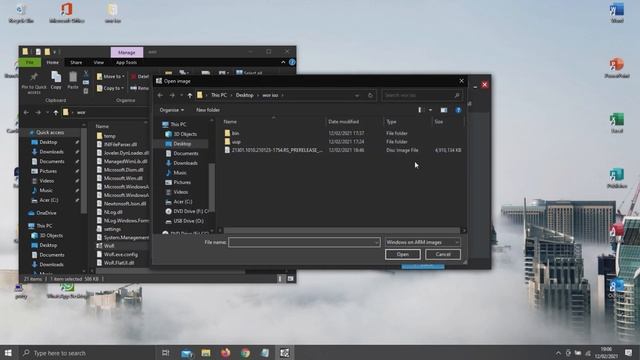Click the Manage contextual tab in Explorer

pyautogui.click(x=127, y=52)
